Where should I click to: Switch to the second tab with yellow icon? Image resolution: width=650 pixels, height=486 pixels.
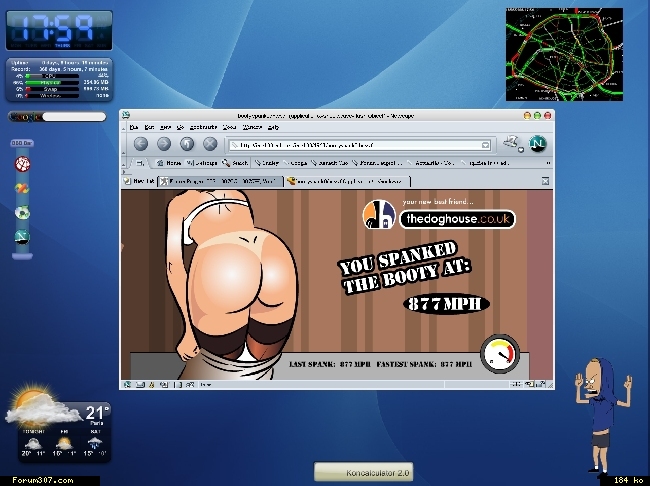coord(347,181)
